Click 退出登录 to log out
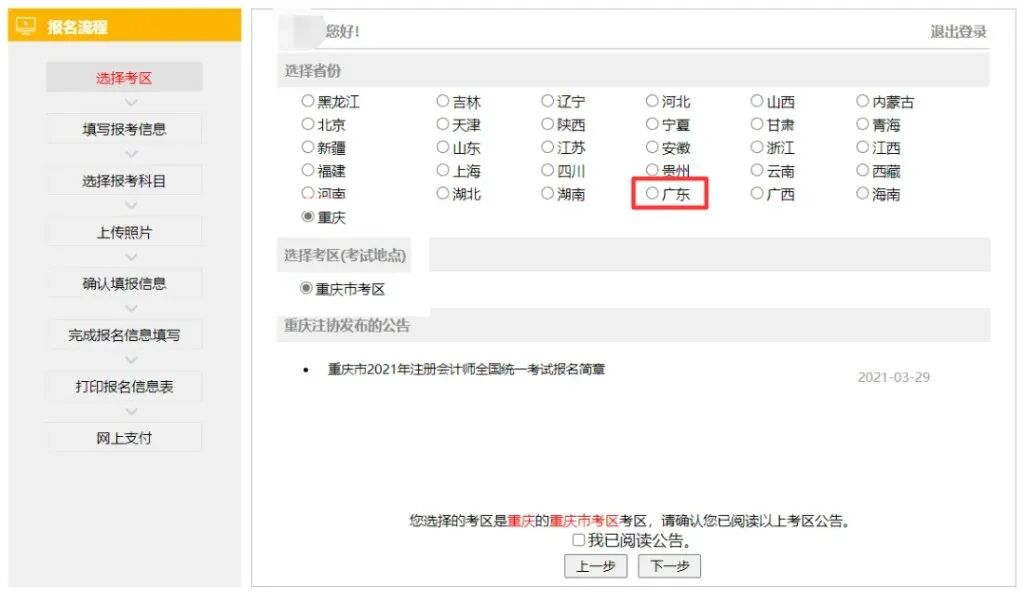This screenshot has height=596, width=1025. [958, 32]
